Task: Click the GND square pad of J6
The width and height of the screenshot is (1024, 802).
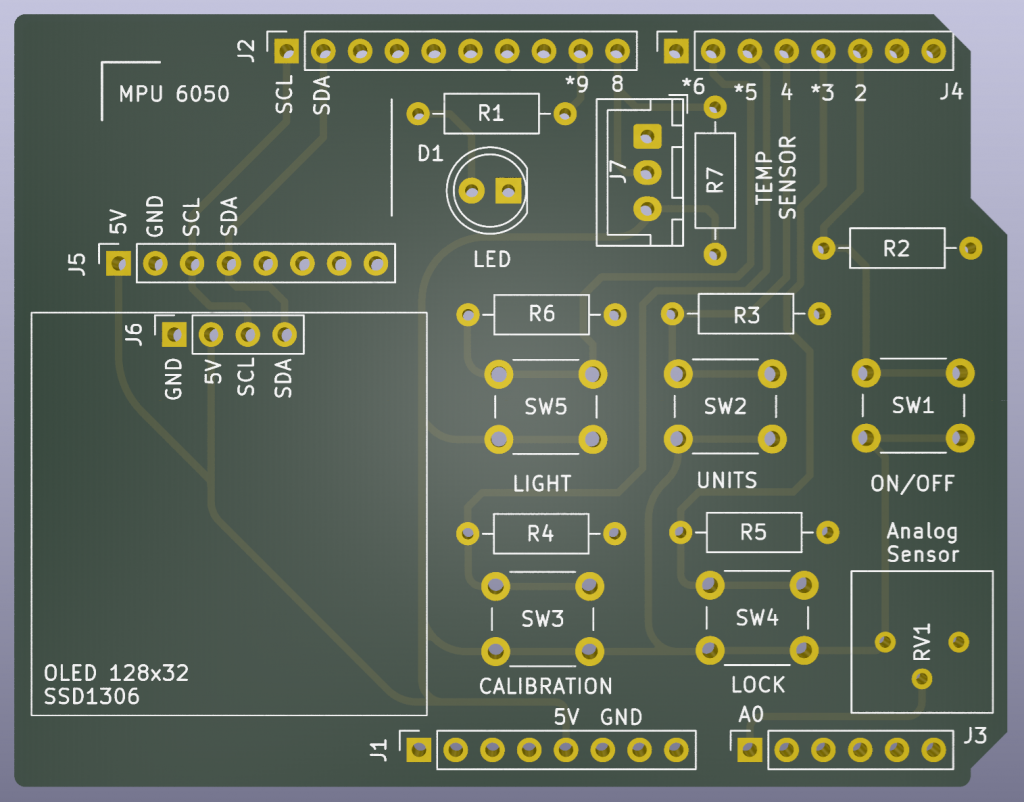Action: pos(174,333)
